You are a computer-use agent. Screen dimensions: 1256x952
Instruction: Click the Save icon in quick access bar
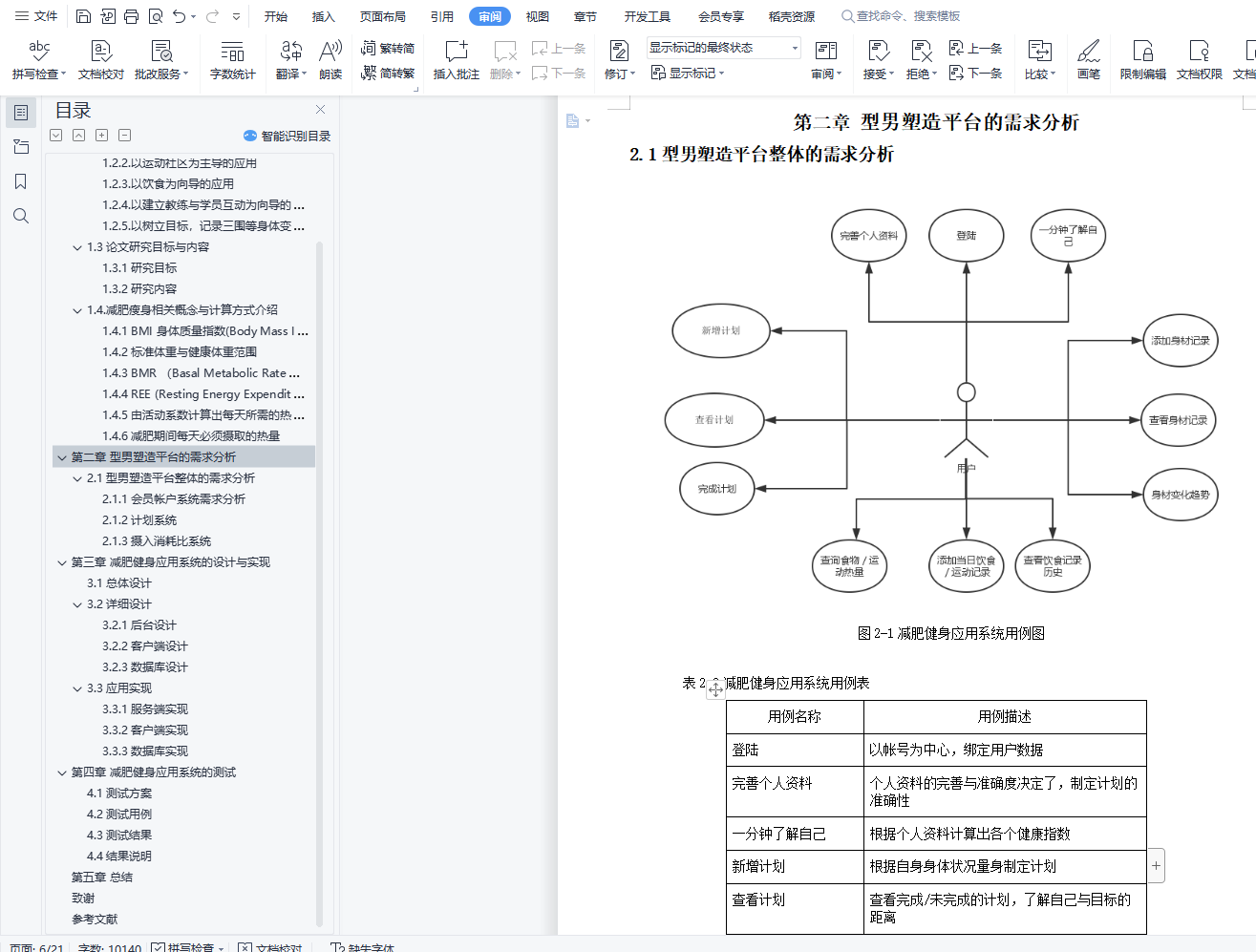point(83,16)
